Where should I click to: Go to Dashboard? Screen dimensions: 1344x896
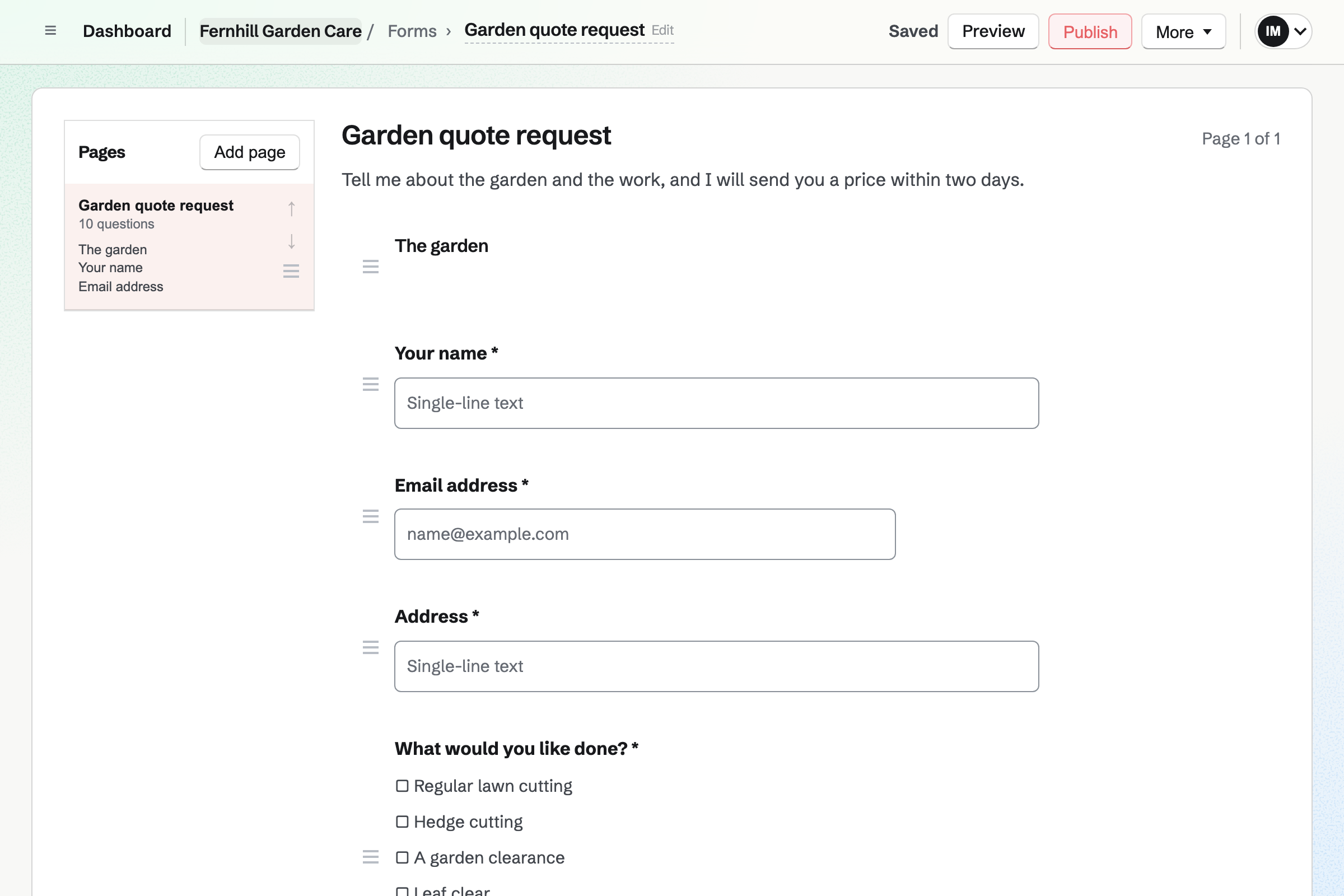127,31
